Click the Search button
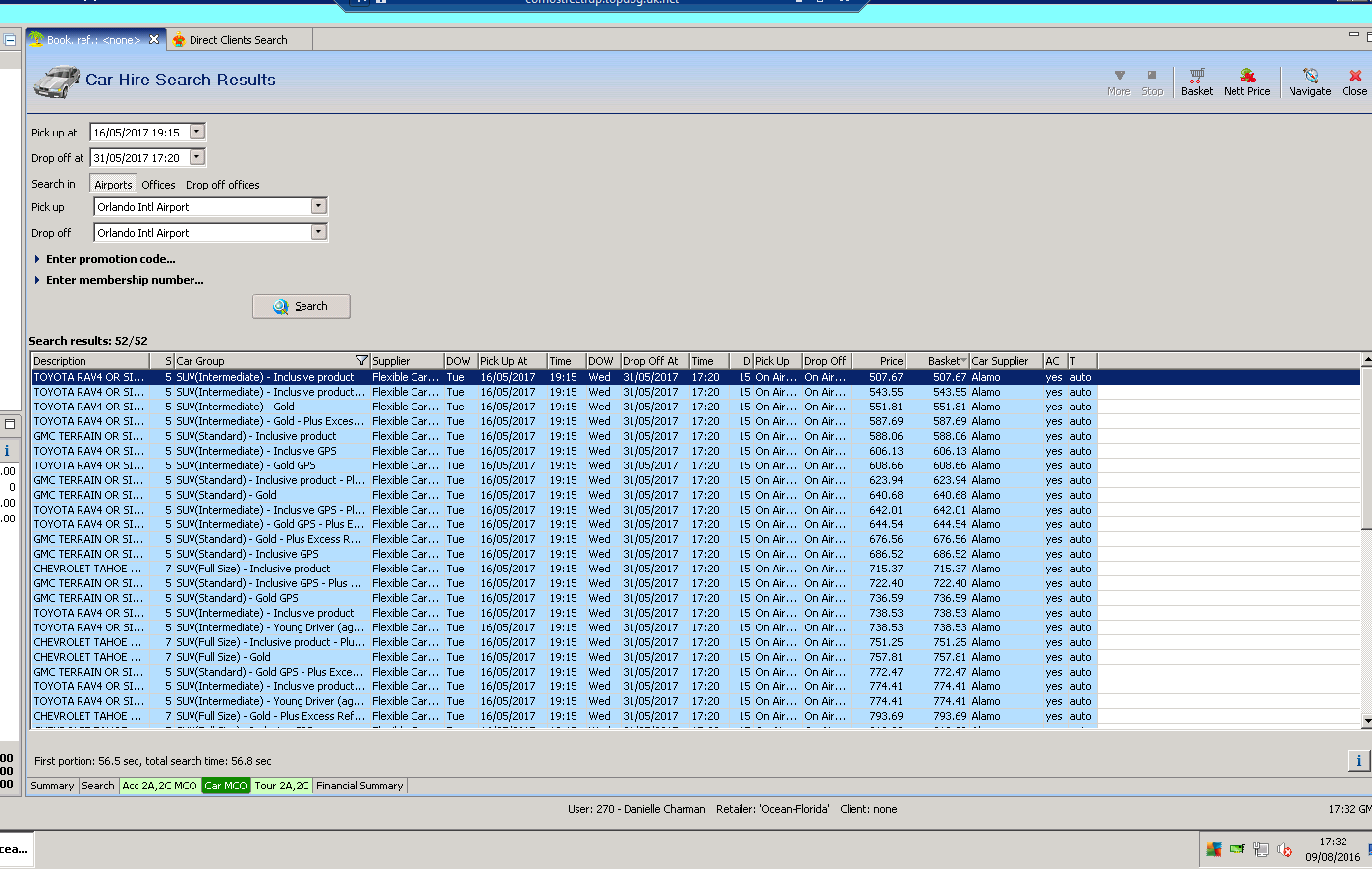 301,306
